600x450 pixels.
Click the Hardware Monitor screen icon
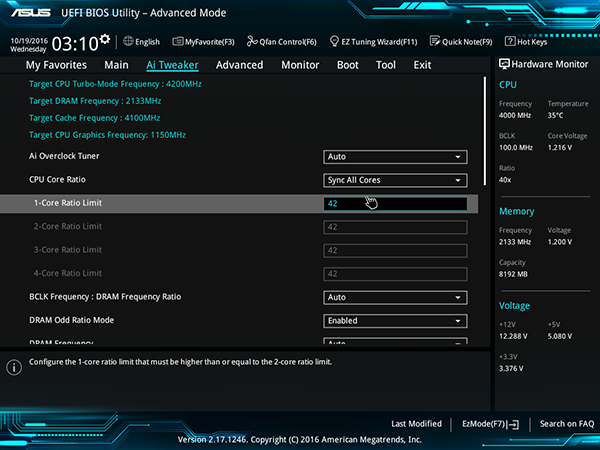[x=504, y=64]
